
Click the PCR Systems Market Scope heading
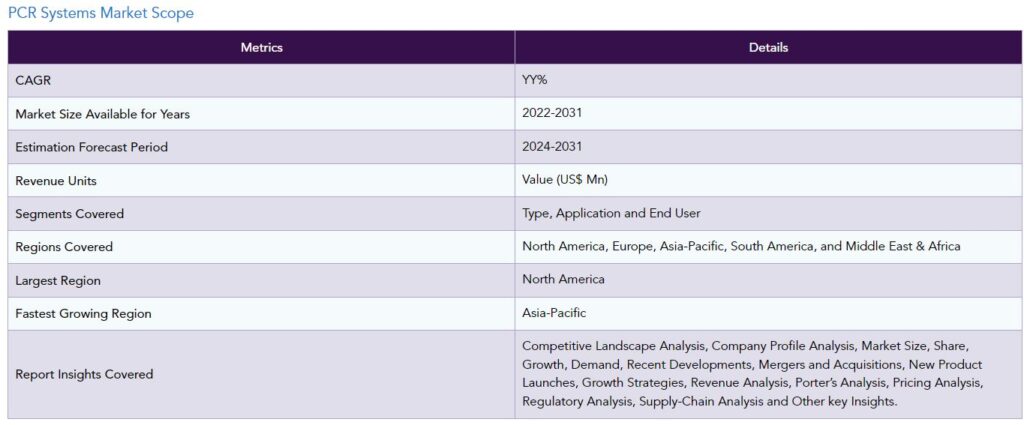[101, 13]
